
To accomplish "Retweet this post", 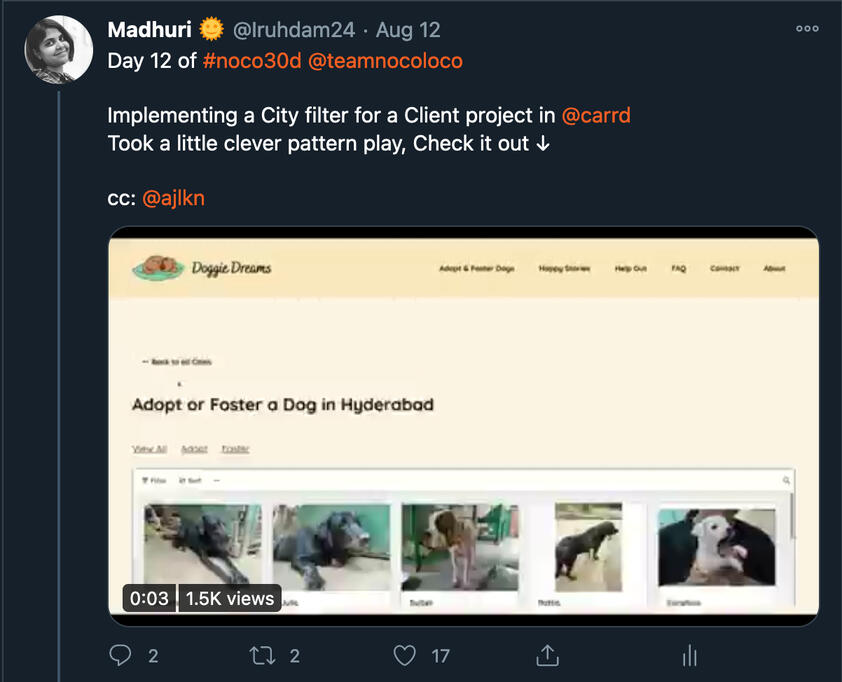I will [262, 656].
